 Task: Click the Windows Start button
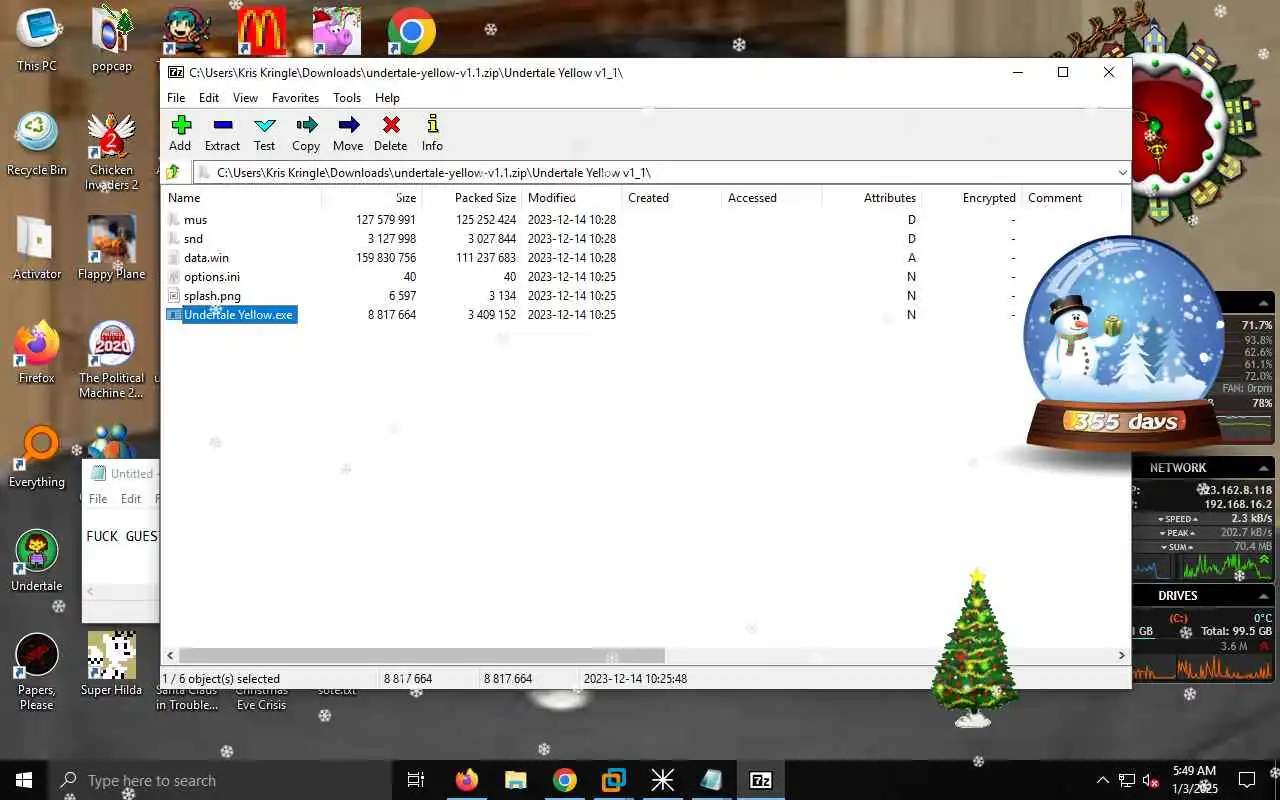tap(24, 780)
